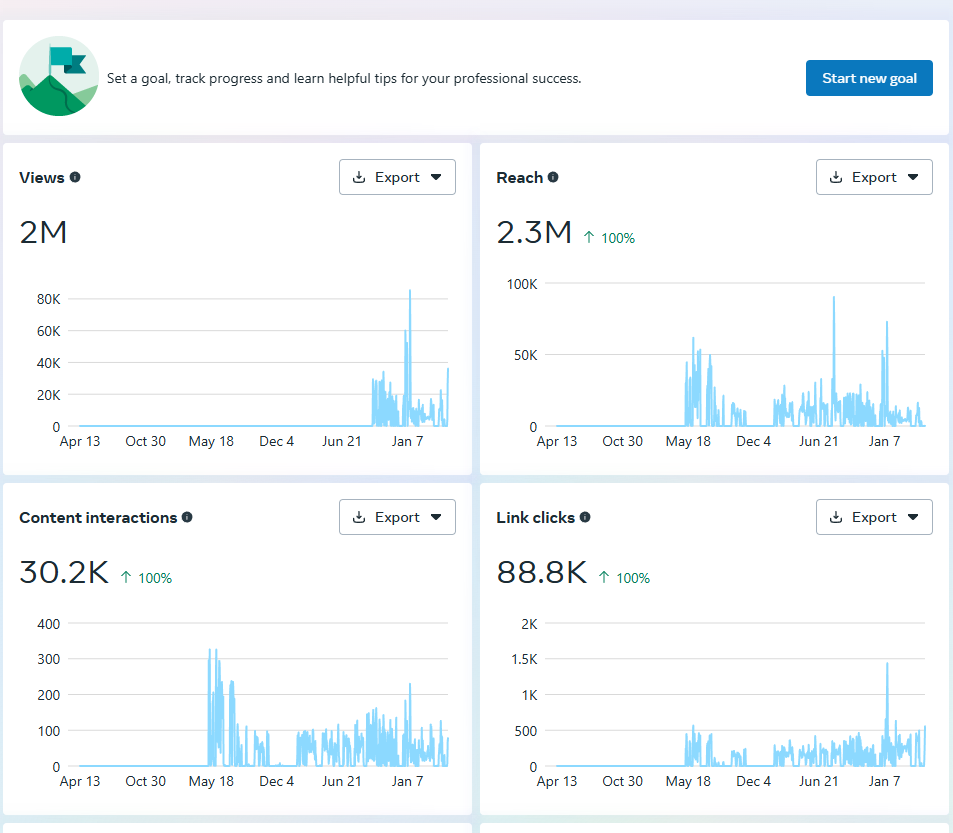The image size is (953, 833).
Task: Click the 50K axis label in Reach chart
Action: tap(526, 355)
